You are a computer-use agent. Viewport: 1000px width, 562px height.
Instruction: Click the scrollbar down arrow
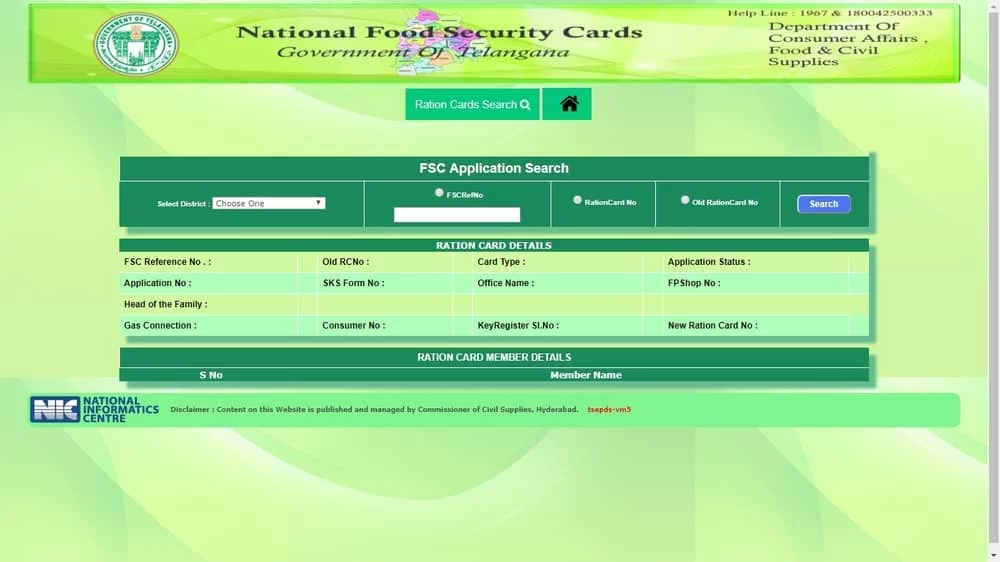(993, 556)
